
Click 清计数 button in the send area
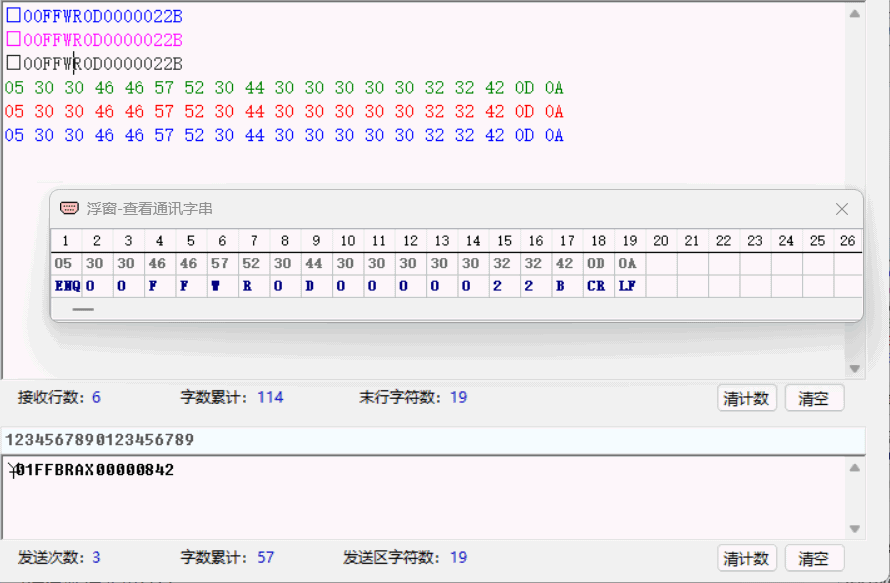pyautogui.click(x=746, y=558)
